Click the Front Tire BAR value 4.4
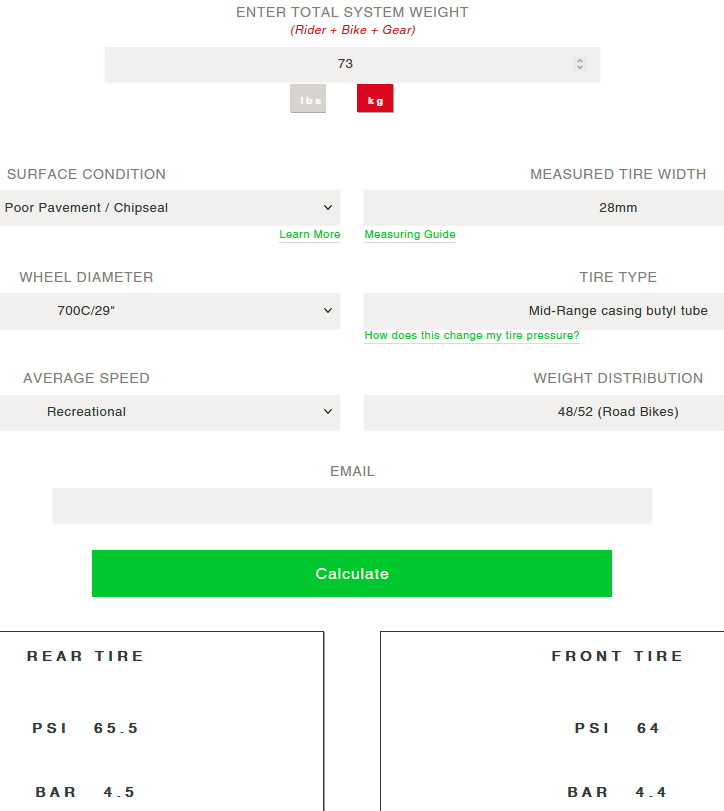The width and height of the screenshot is (724, 811). (x=649, y=792)
